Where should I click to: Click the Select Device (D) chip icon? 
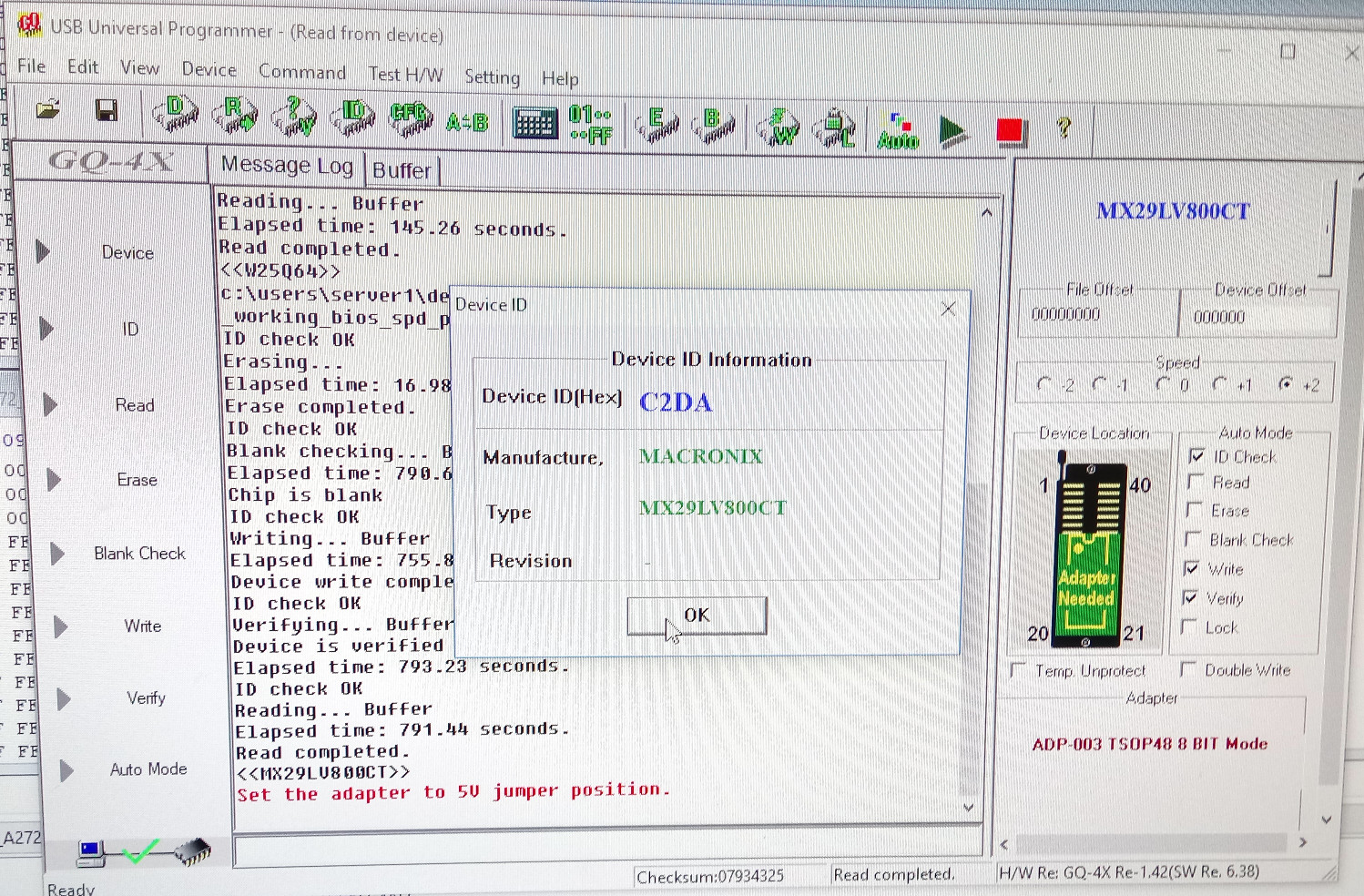click(x=175, y=114)
